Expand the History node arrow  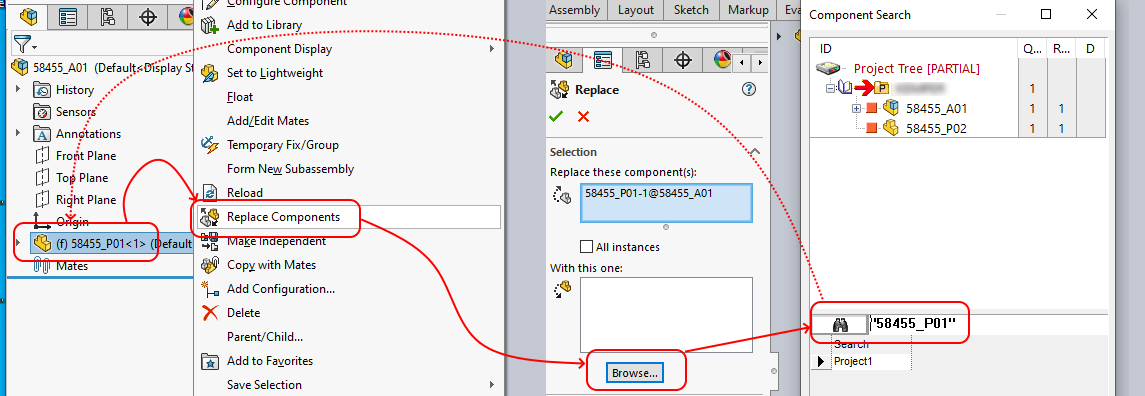tap(19, 90)
